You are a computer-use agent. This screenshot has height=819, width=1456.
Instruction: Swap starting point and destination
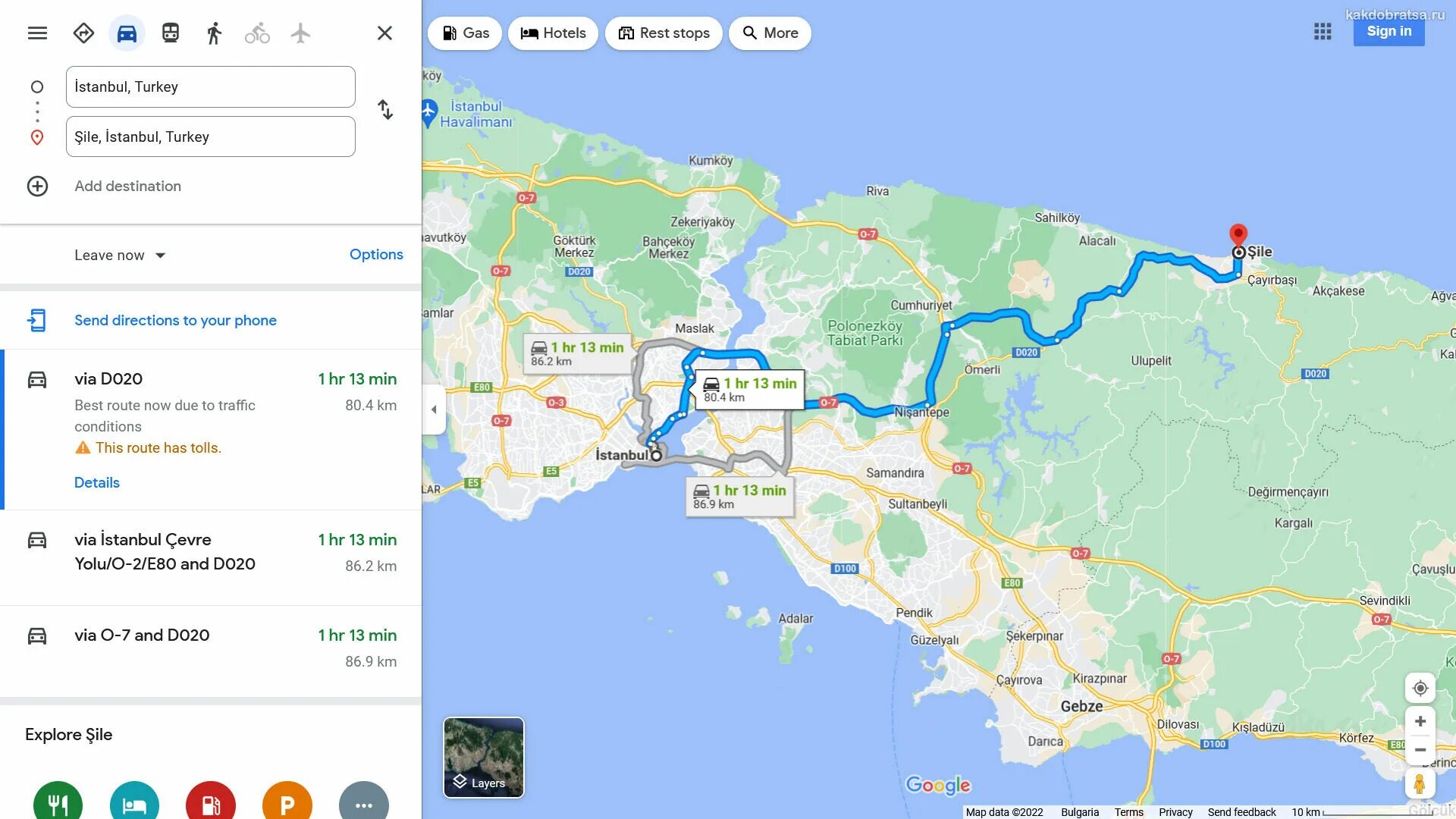[x=385, y=110]
